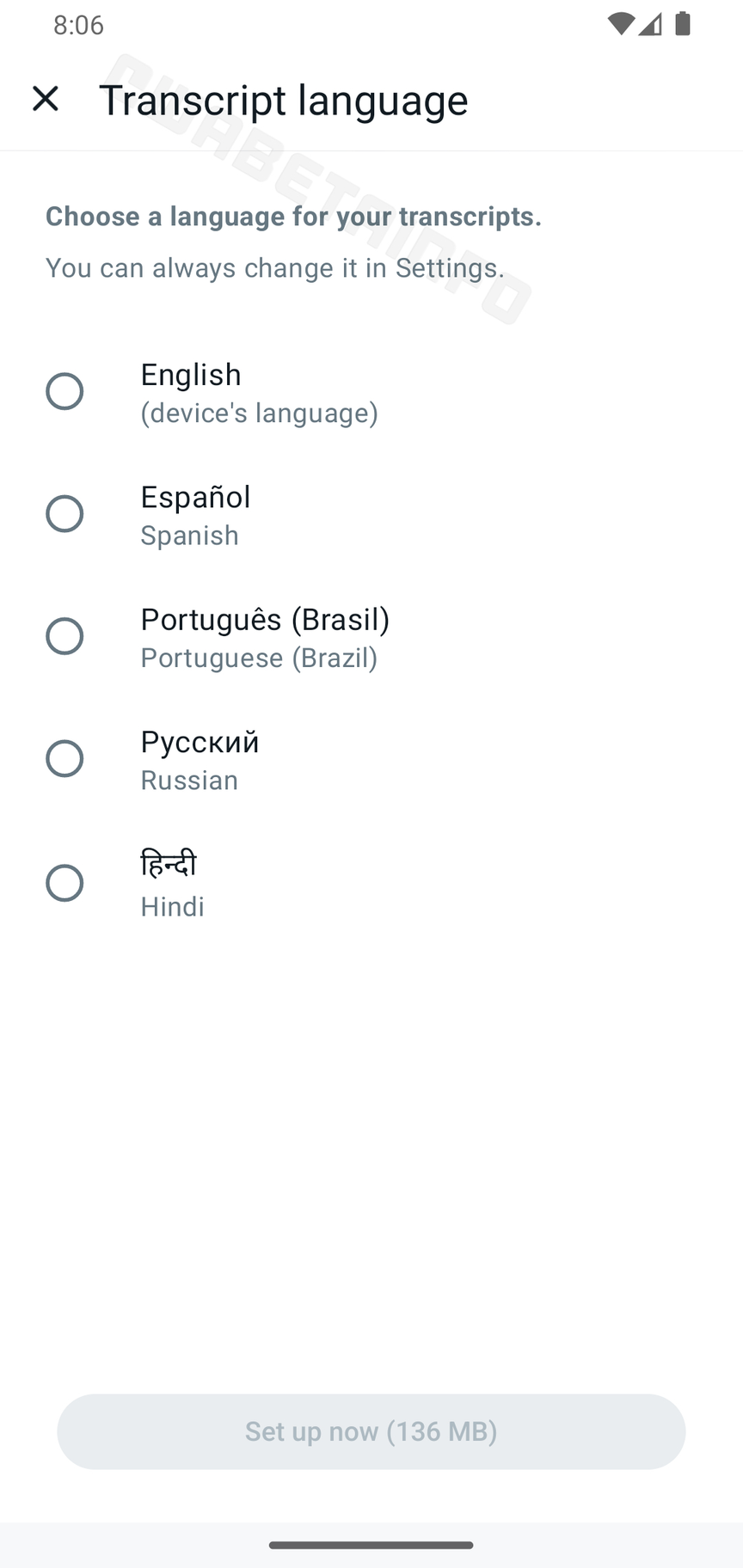Pick the Português (Brasil) radio button

[x=64, y=637]
